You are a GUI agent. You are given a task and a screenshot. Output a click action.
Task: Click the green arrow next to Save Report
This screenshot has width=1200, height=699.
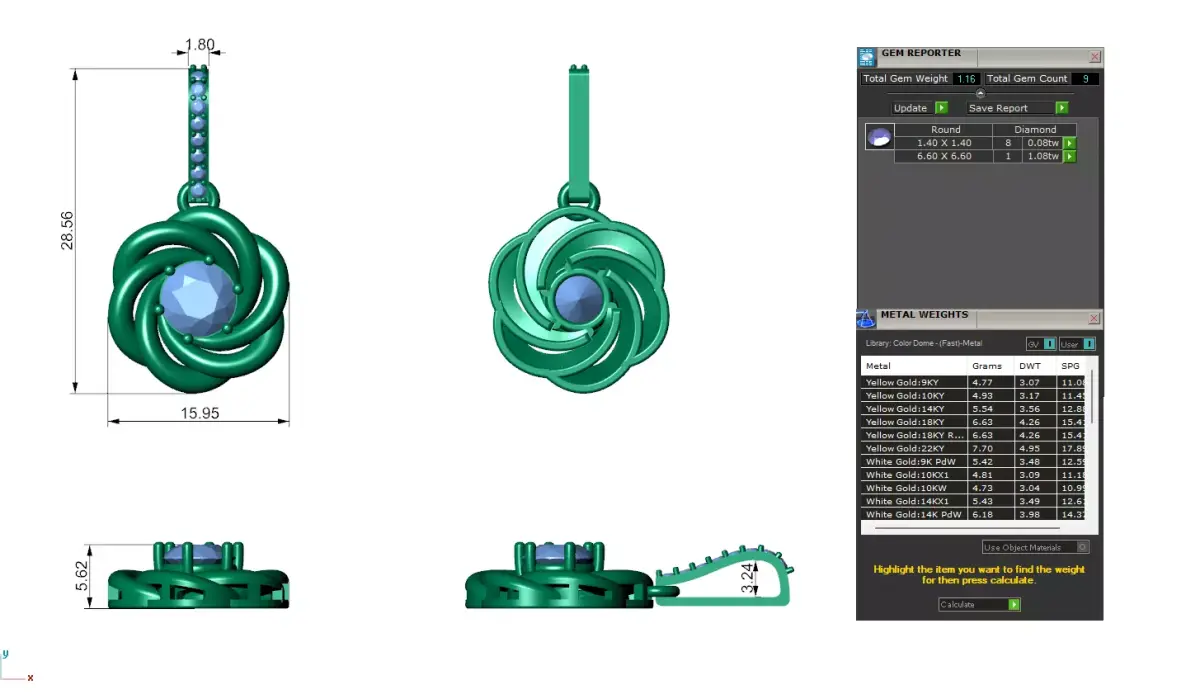pyautogui.click(x=1061, y=108)
